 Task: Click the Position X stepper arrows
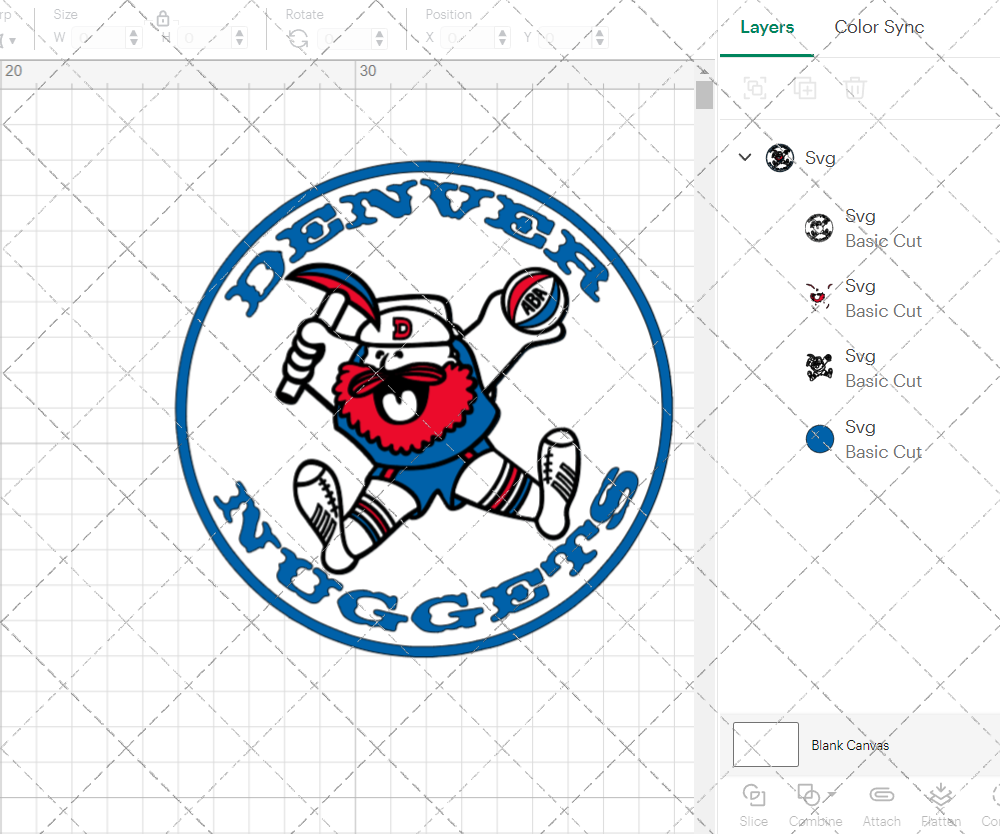(x=503, y=38)
